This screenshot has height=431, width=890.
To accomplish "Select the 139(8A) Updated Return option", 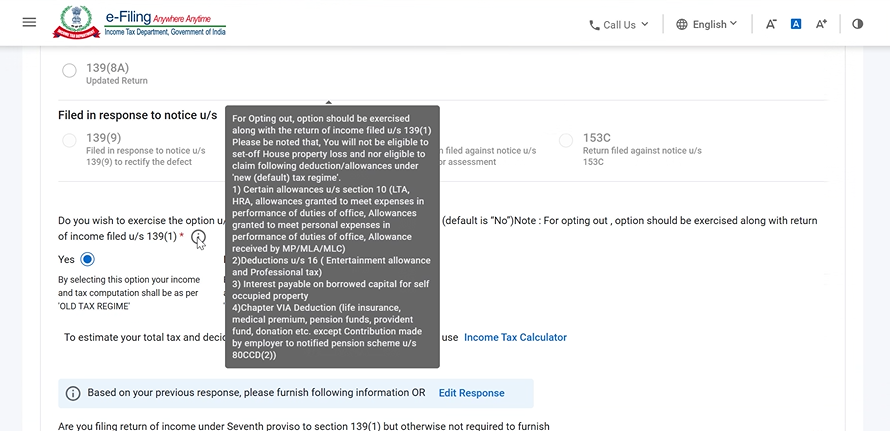I will [x=69, y=70].
